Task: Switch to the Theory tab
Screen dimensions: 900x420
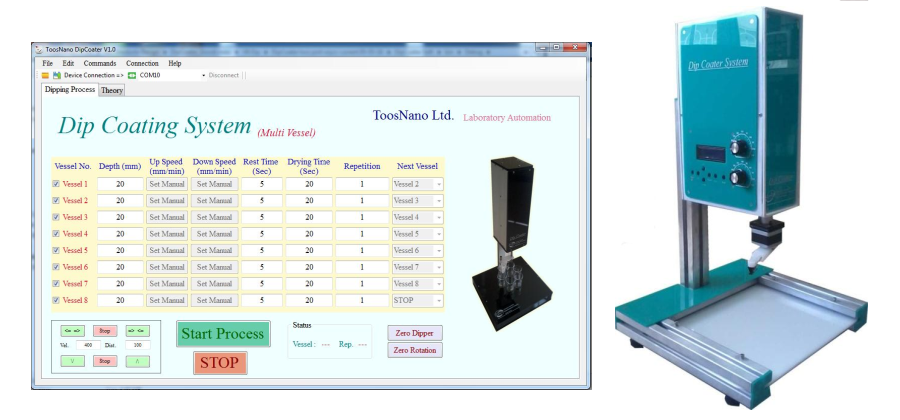Action: point(112,90)
